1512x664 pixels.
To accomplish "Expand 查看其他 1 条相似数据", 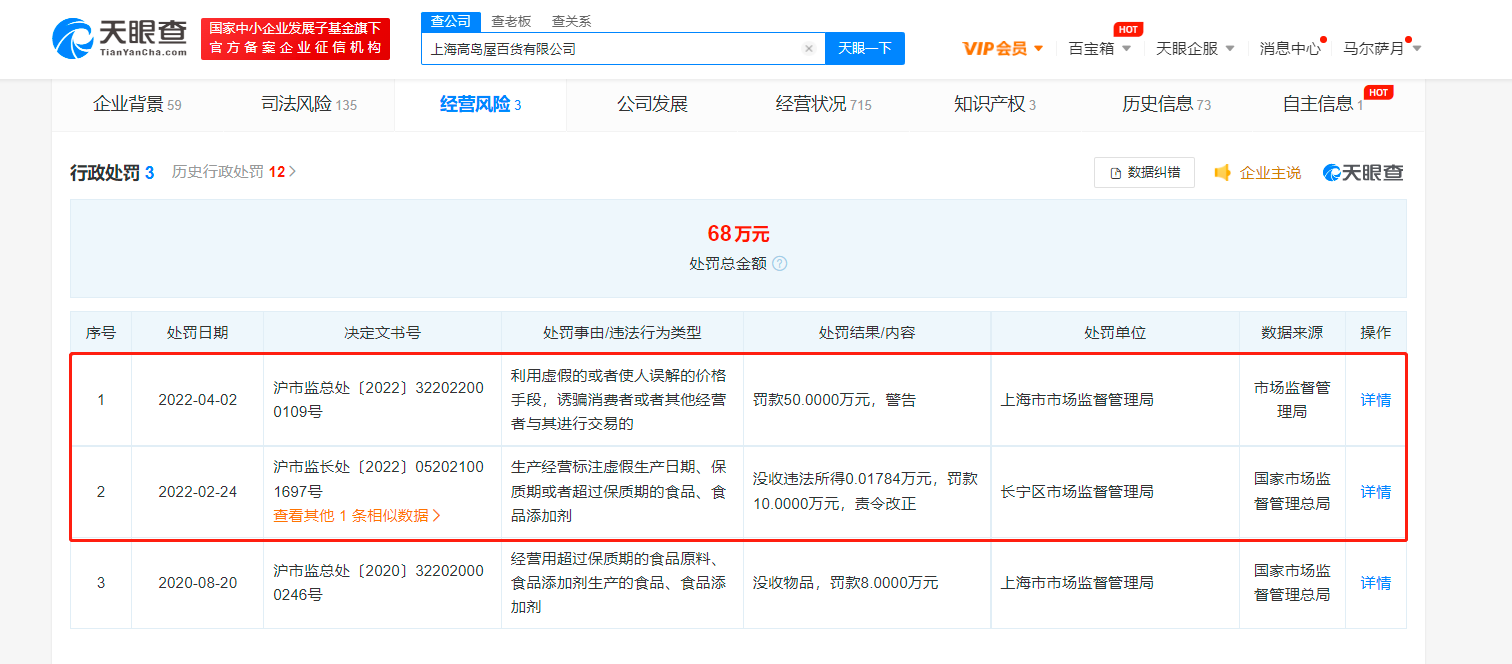I will 357,516.
